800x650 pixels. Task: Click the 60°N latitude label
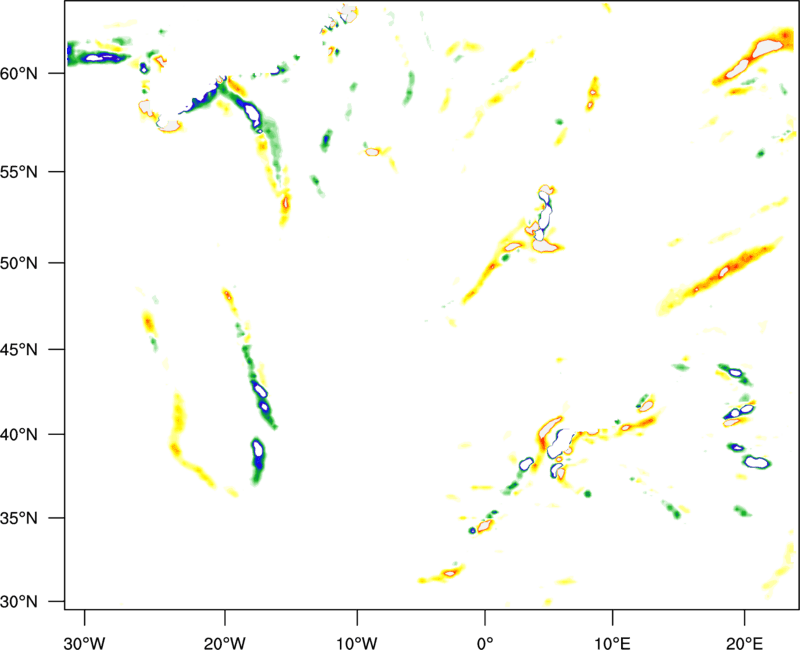19,74
